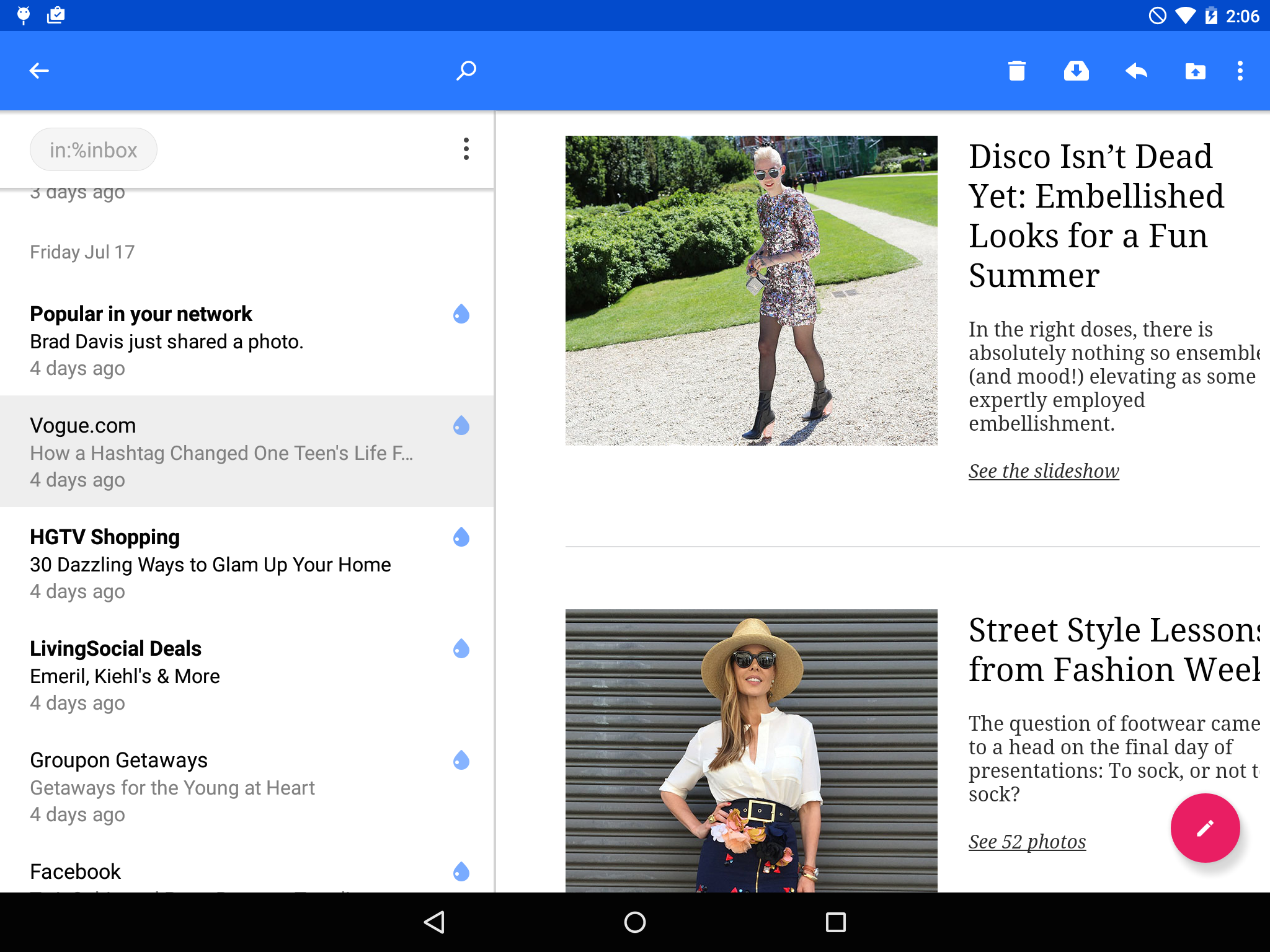Tap the in:%inbox search filter chip

tap(94, 149)
